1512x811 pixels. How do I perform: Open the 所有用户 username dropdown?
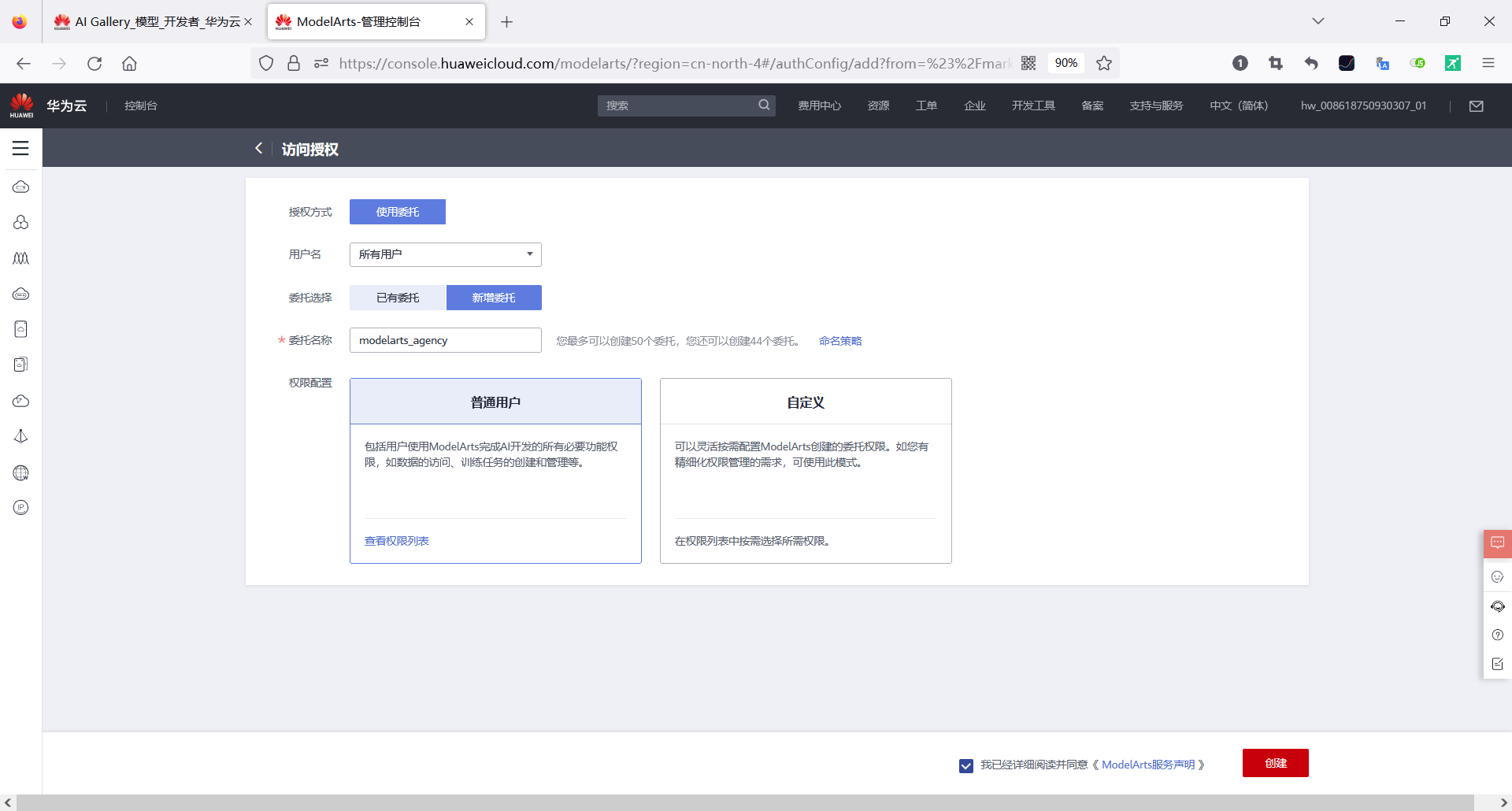coord(446,254)
